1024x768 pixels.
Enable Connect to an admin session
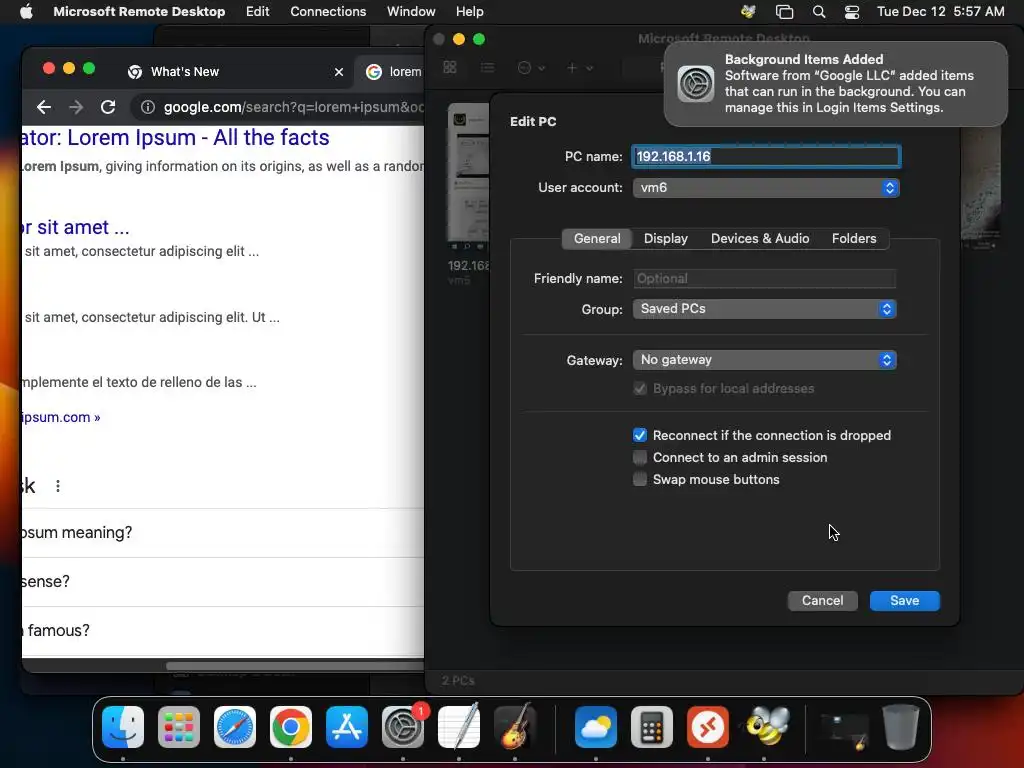640,457
